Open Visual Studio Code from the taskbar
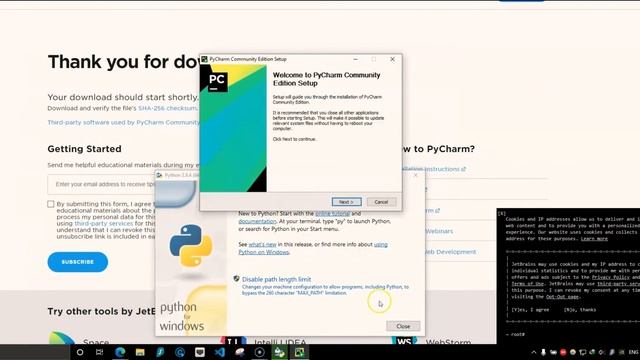This screenshot has height=360, width=640. click(x=220, y=352)
